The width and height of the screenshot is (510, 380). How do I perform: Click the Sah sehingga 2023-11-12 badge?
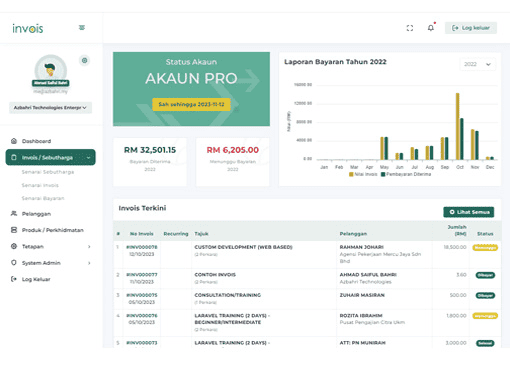pyautogui.click(x=191, y=104)
